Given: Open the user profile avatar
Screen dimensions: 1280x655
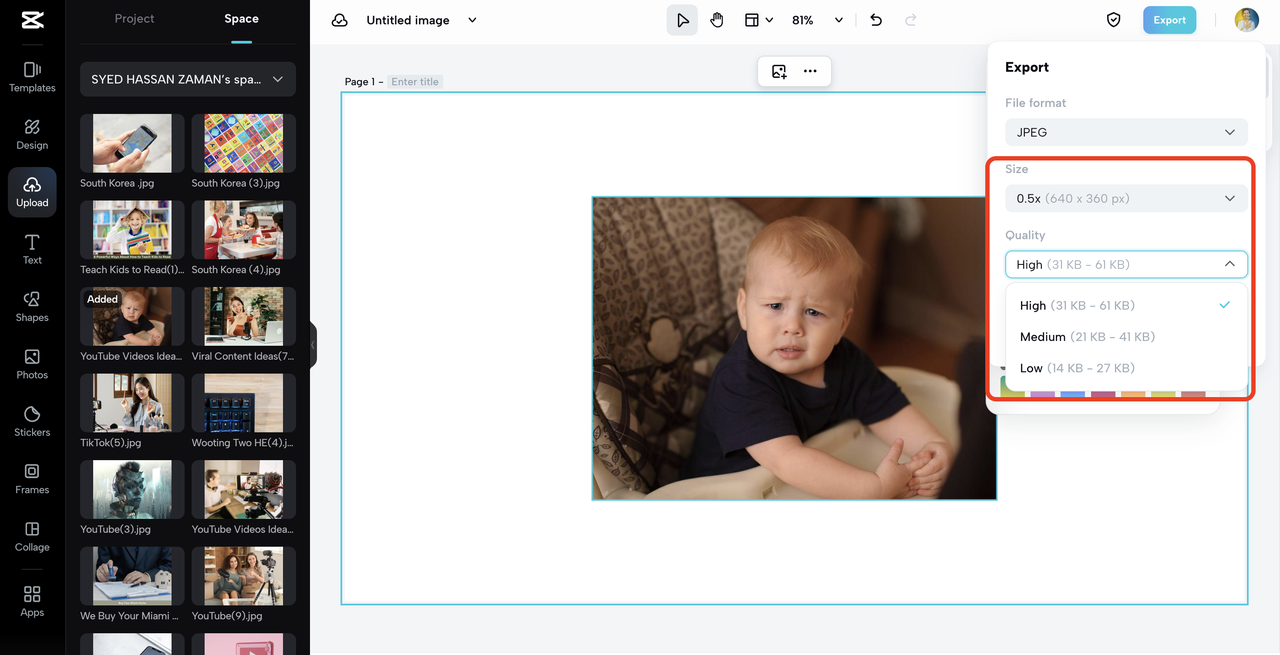Looking at the screenshot, I should (1246, 20).
